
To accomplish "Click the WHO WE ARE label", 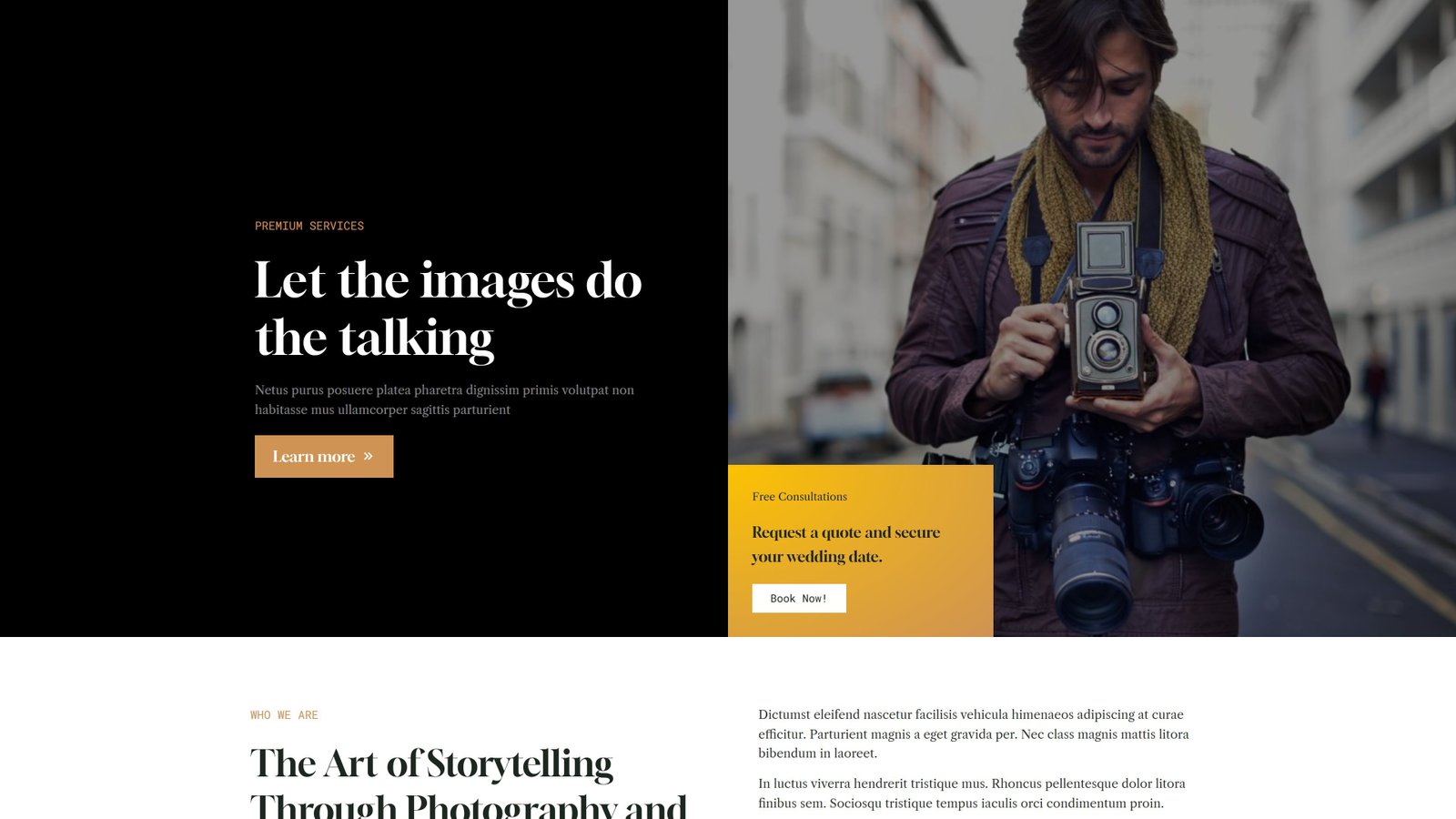I will click(x=284, y=715).
